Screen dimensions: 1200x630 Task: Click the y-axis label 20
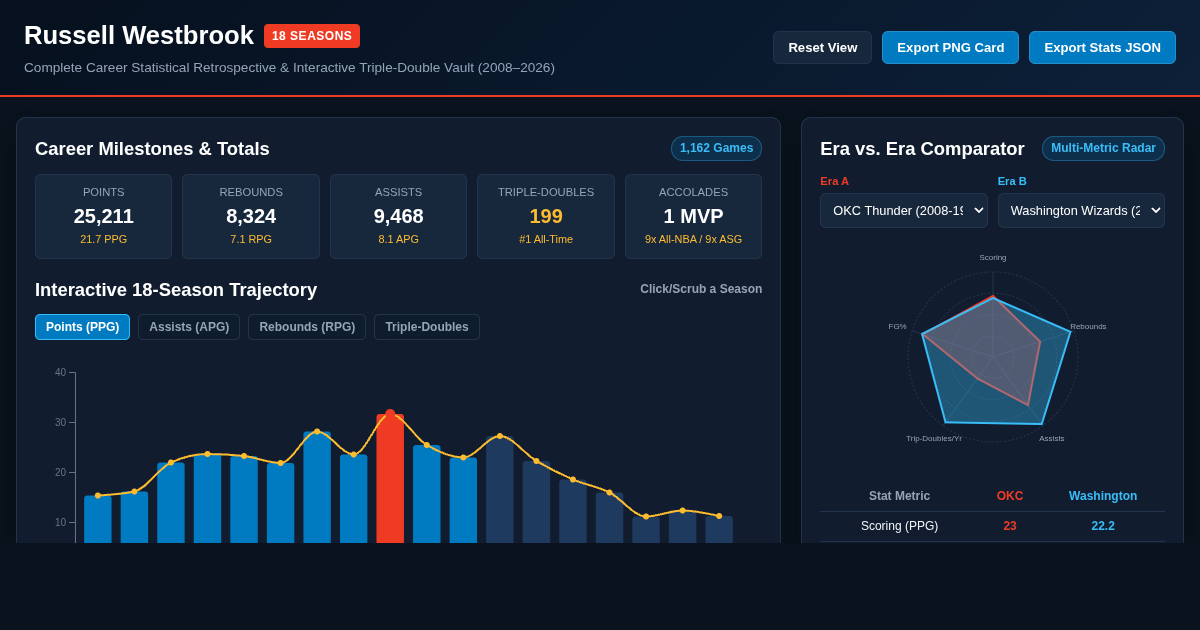[x=60, y=473]
